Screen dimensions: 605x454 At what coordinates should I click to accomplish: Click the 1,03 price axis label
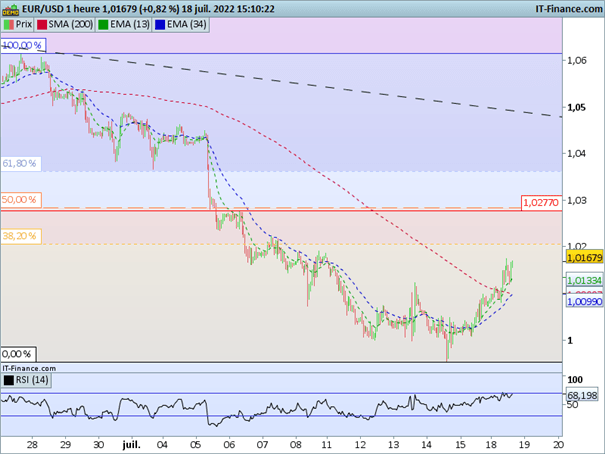point(576,201)
